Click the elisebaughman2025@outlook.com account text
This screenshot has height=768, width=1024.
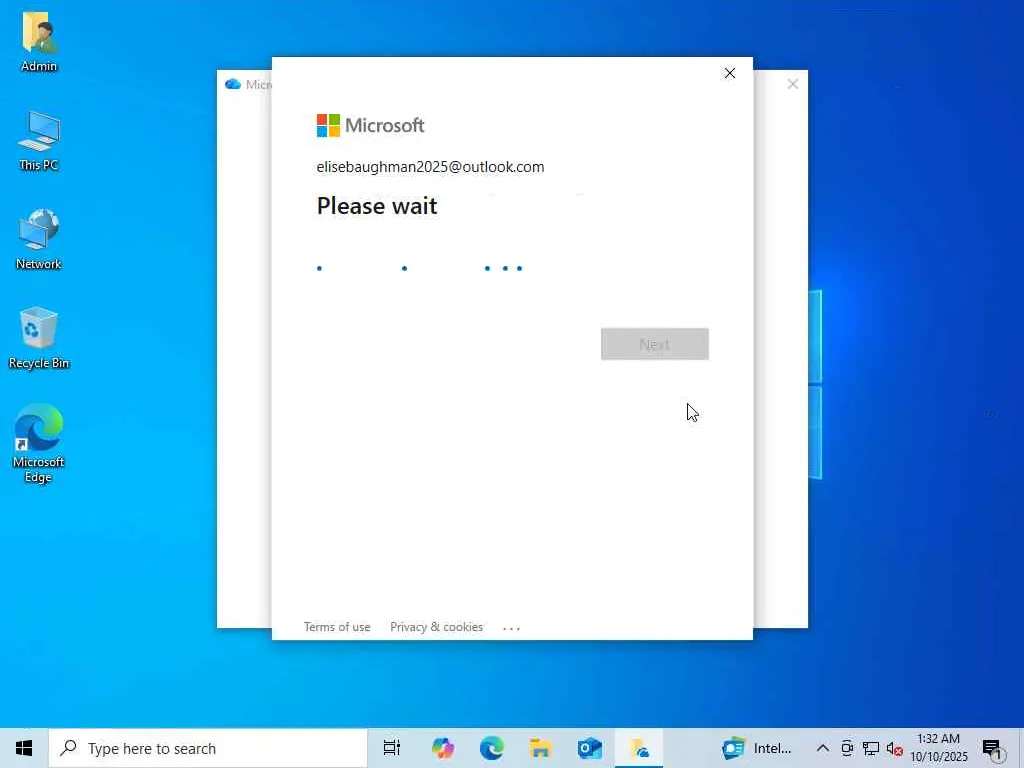(x=430, y=167)
